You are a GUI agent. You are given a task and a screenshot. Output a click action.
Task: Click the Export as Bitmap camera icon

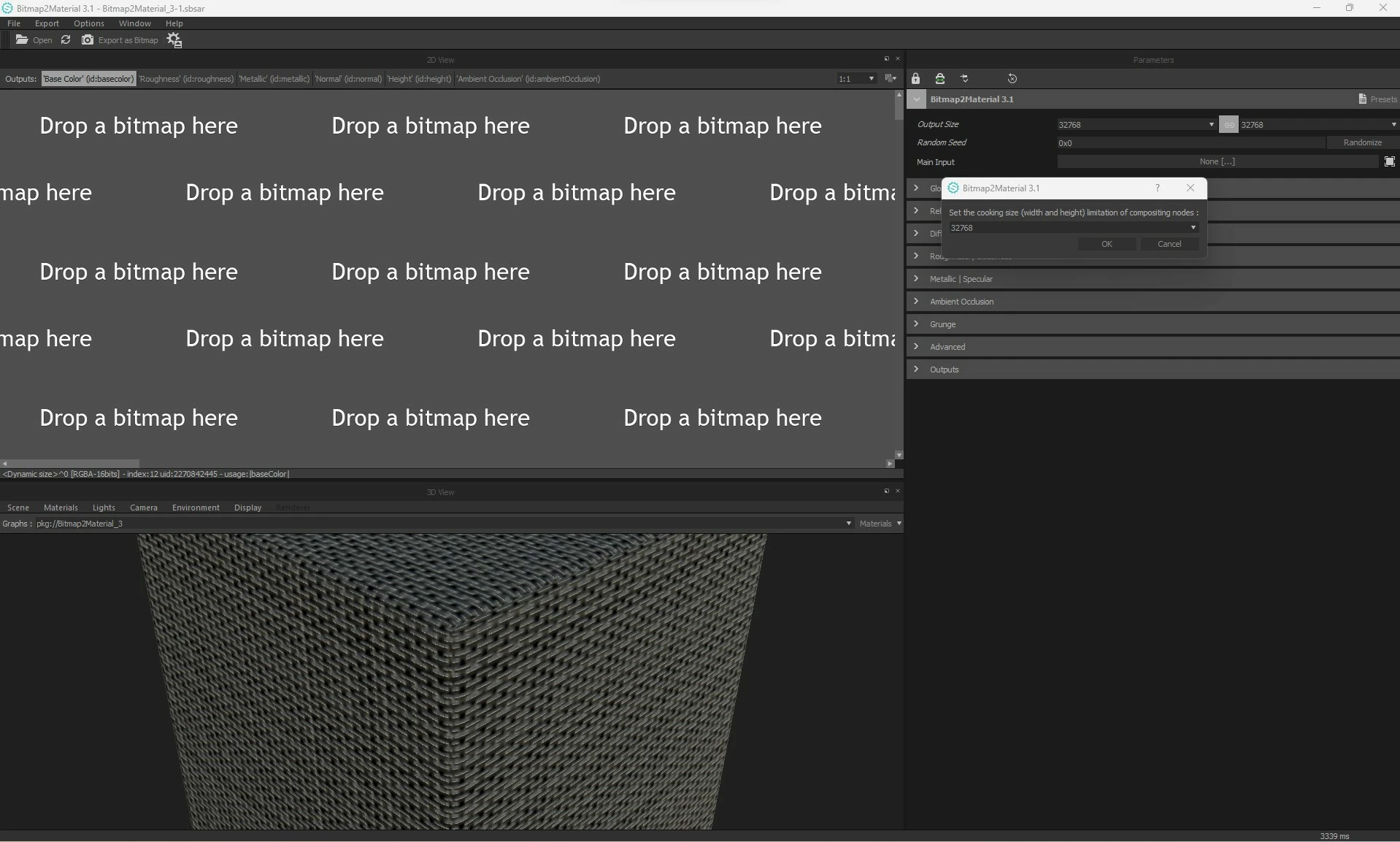point(88,39)
